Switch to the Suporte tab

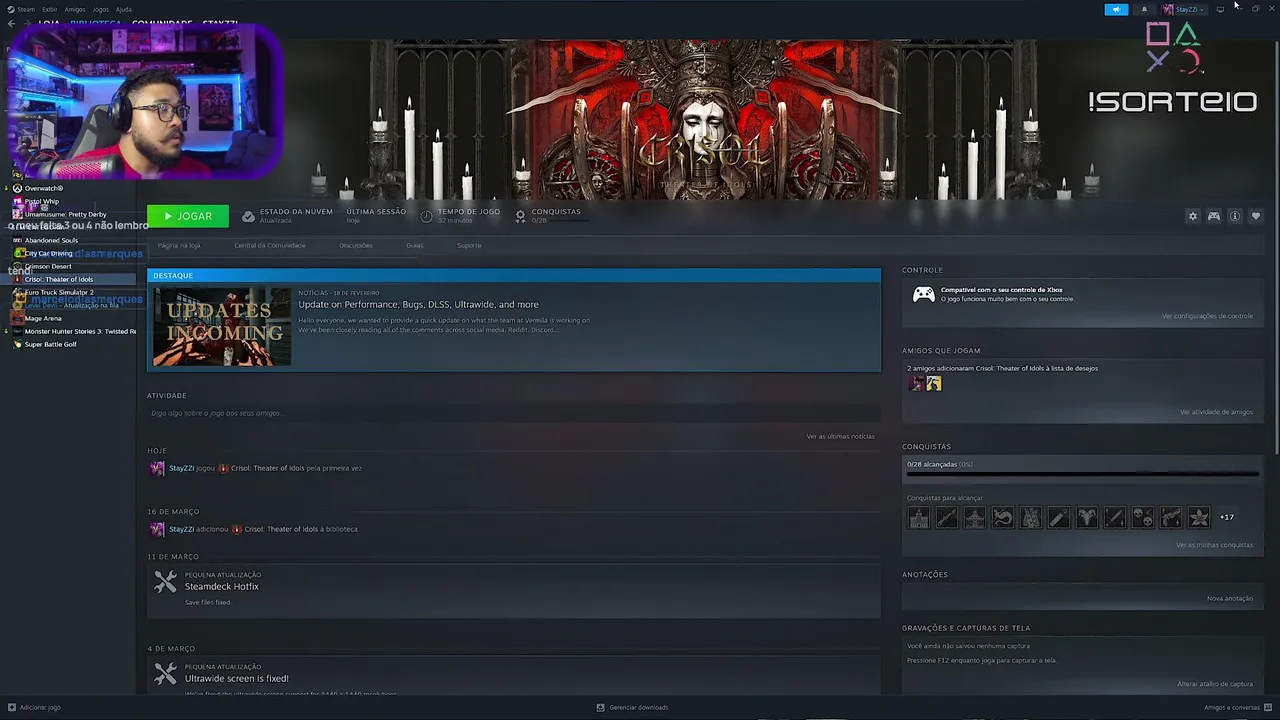click(469, 245)
